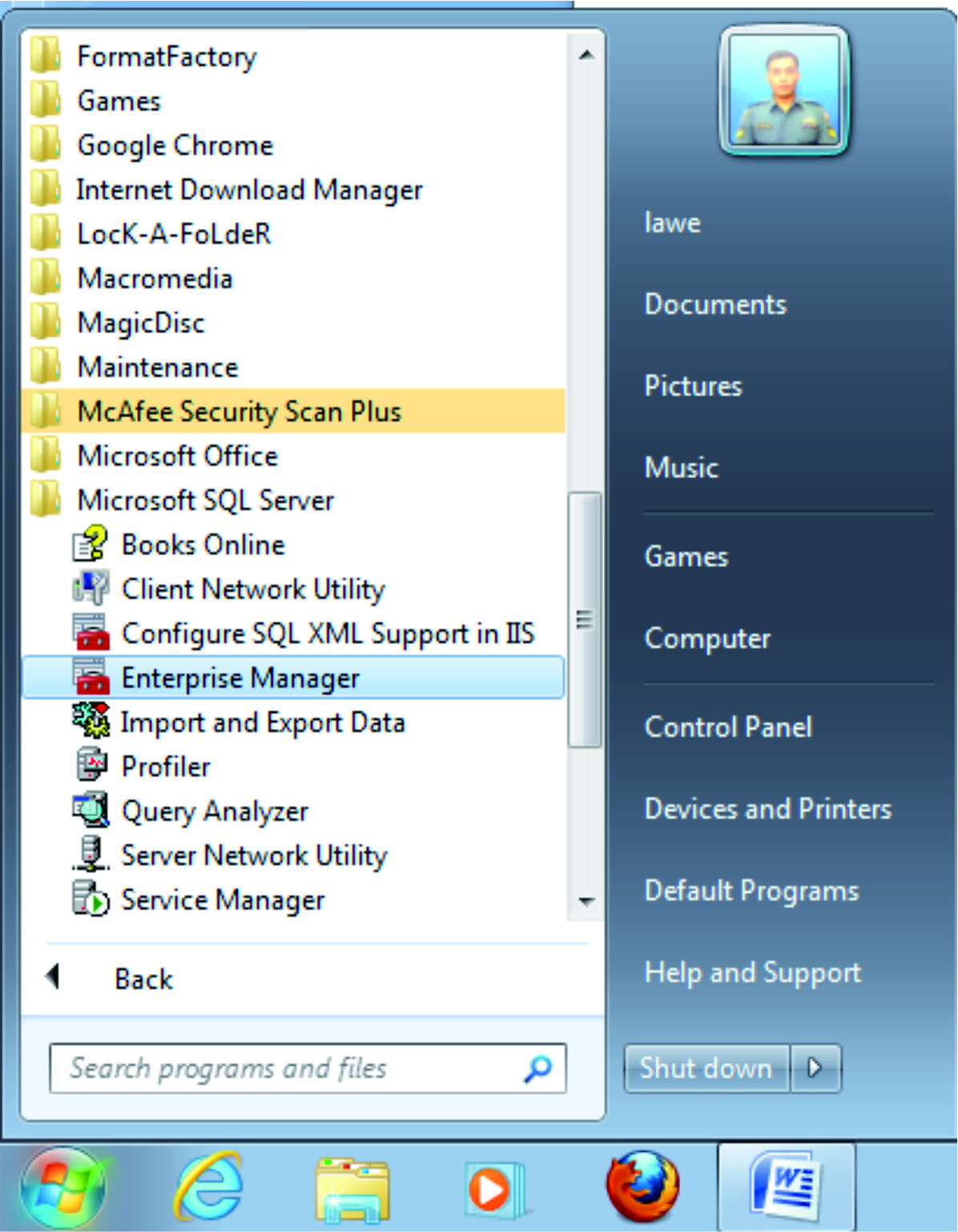This screenshot has width=958, height=1232.
Task: Switch to the Word taskbar button
Action: click(x=786, y=1187)
